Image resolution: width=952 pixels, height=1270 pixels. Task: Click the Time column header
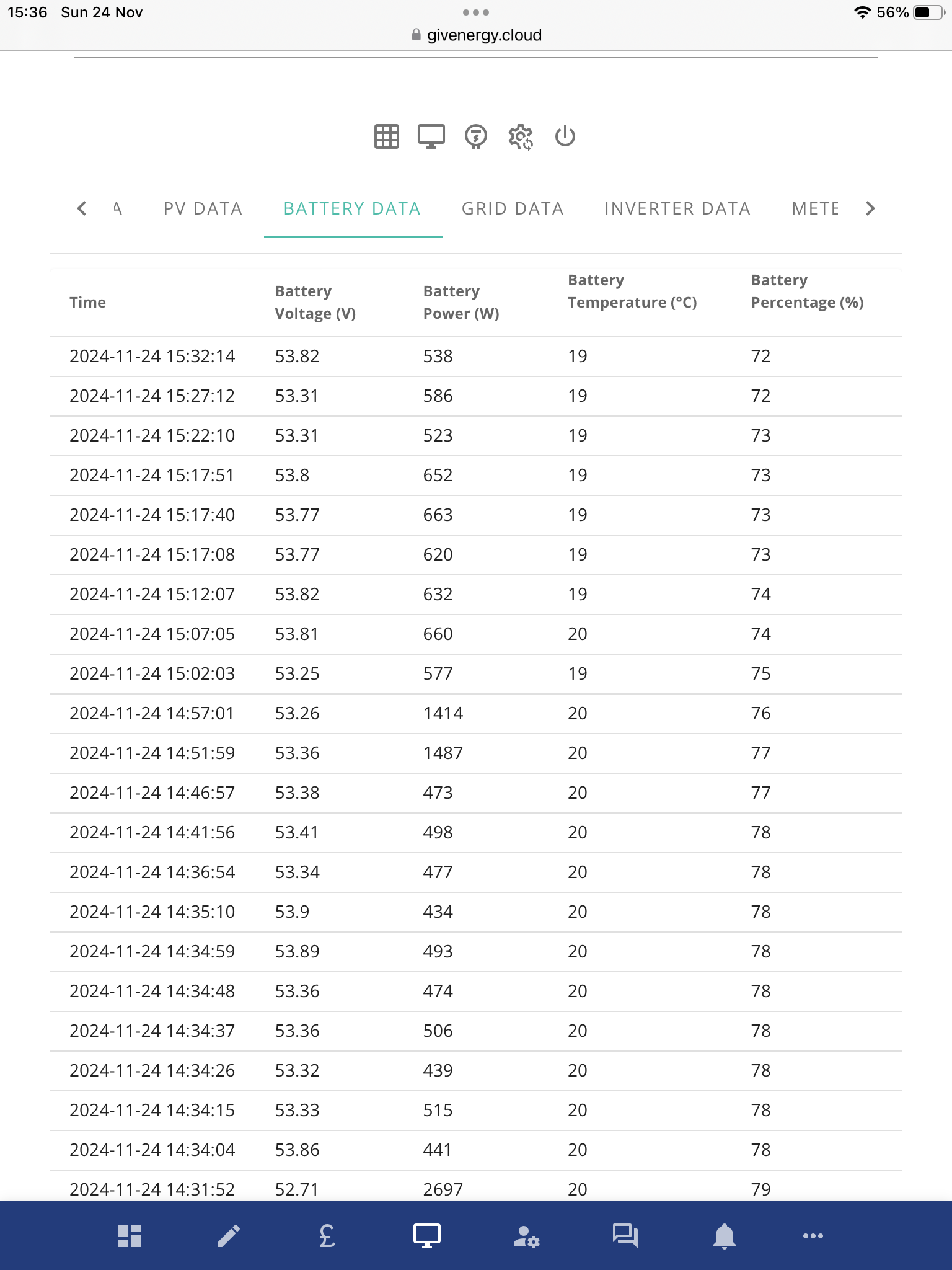pos(87,303)
